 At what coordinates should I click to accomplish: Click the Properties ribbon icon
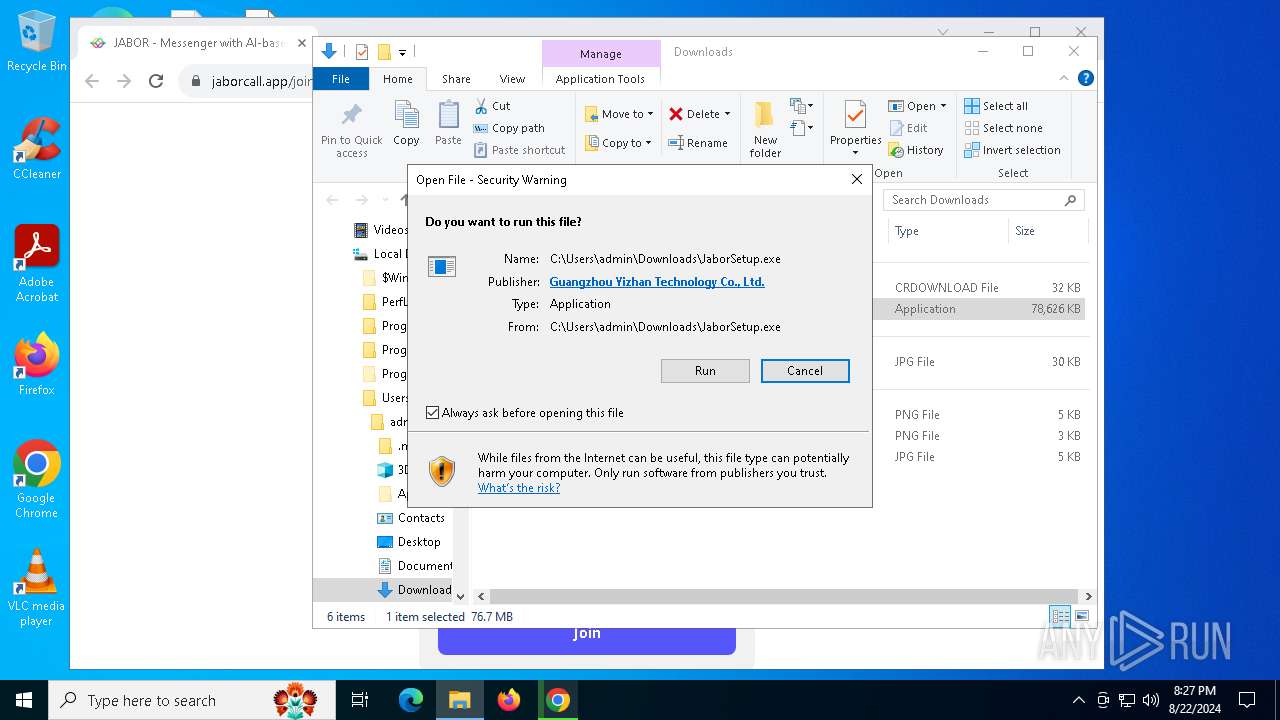point(855,115)
